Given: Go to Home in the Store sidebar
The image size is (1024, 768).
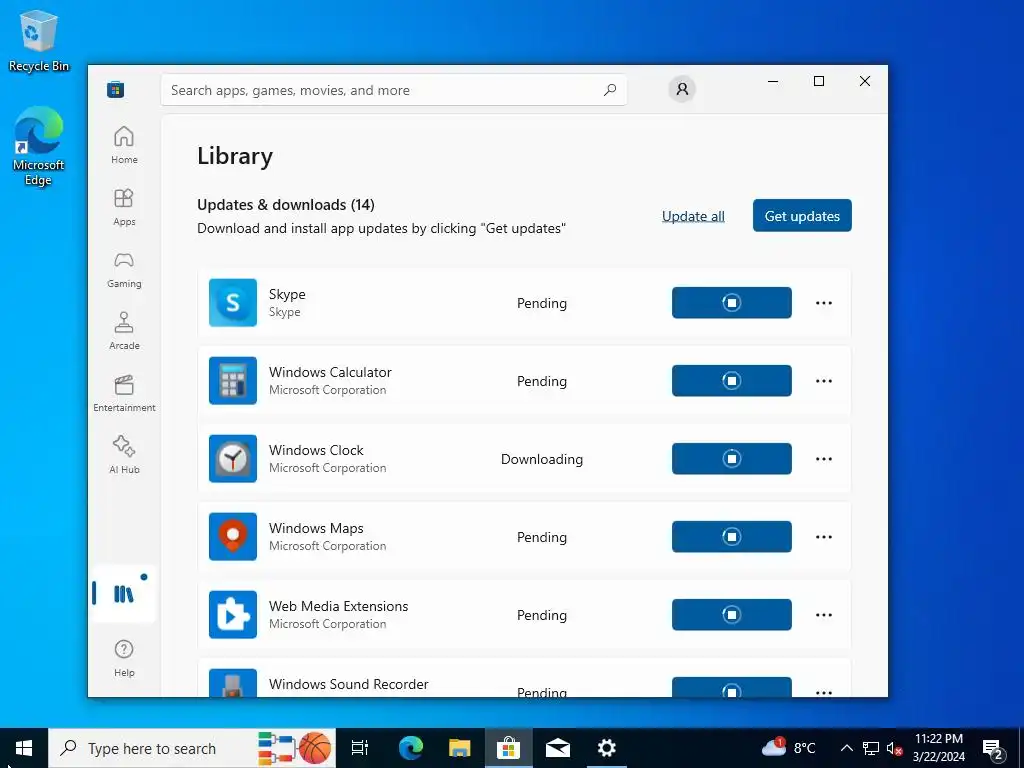Looking at the screenshot, I should click(124, 145).
